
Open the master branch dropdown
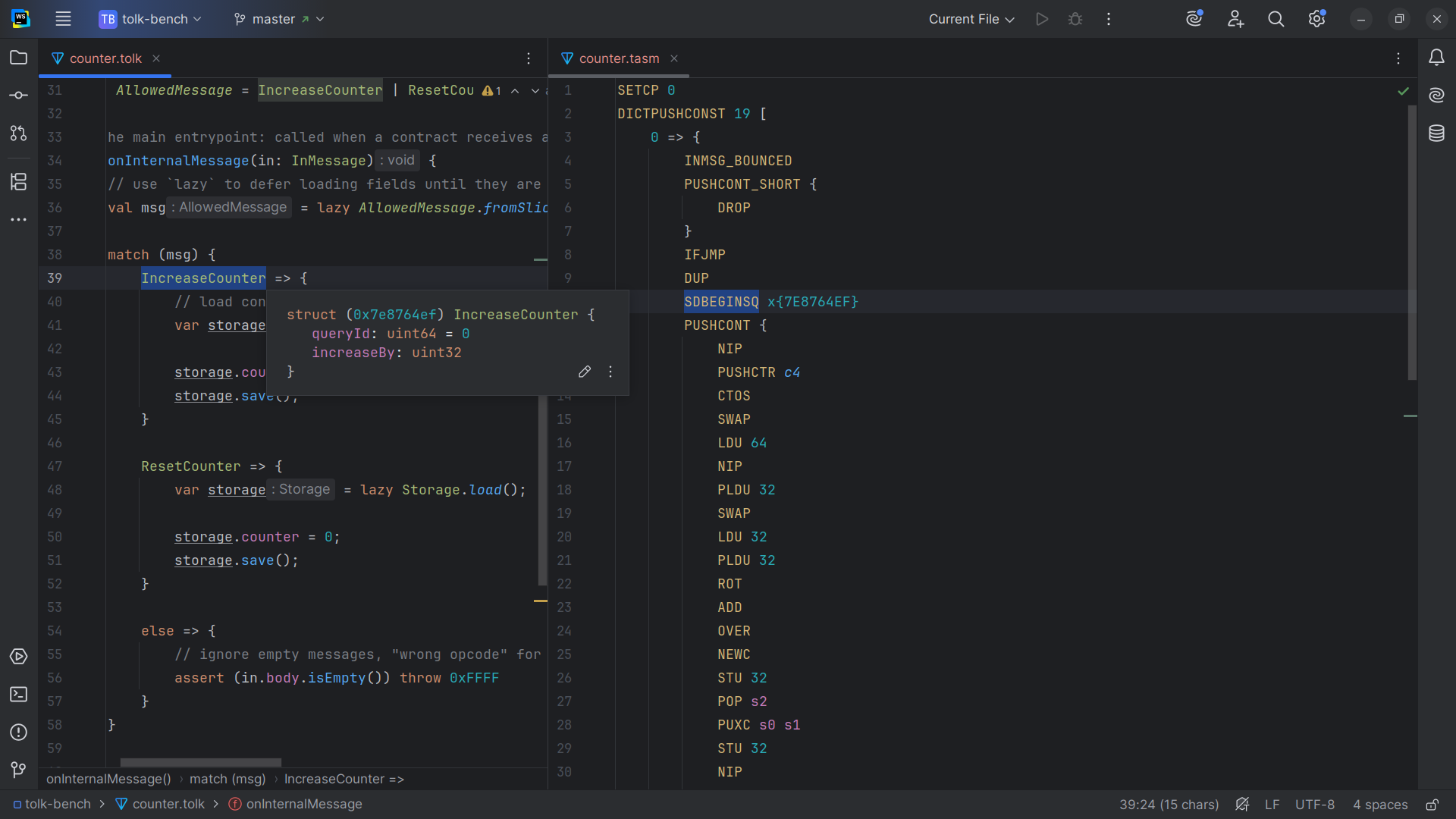pyautogui.click(x=279, y=19)
